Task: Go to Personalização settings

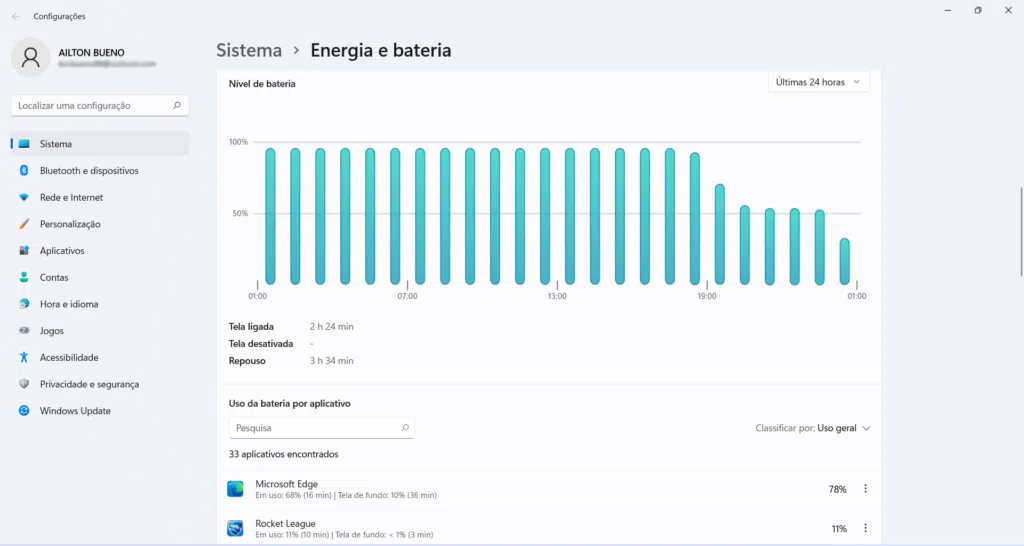Action: pos(70,224)
